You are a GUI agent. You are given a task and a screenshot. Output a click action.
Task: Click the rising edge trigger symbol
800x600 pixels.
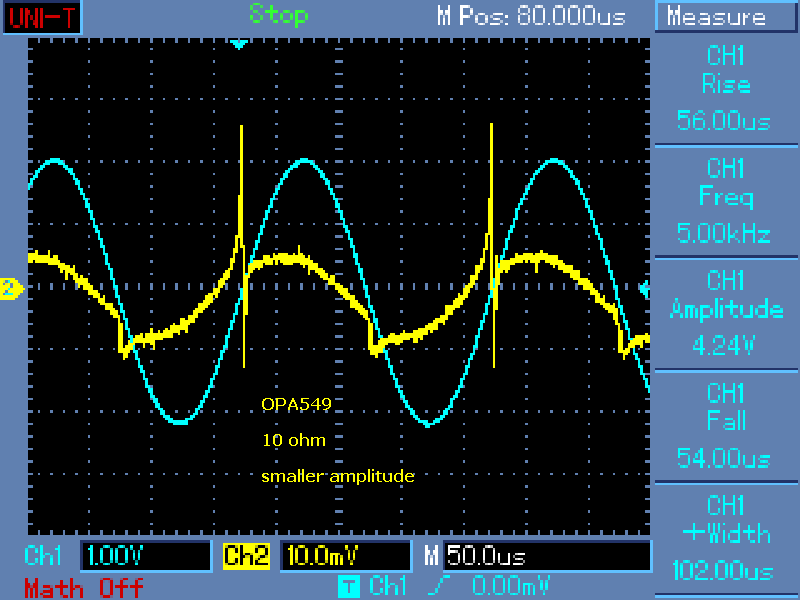438,586
